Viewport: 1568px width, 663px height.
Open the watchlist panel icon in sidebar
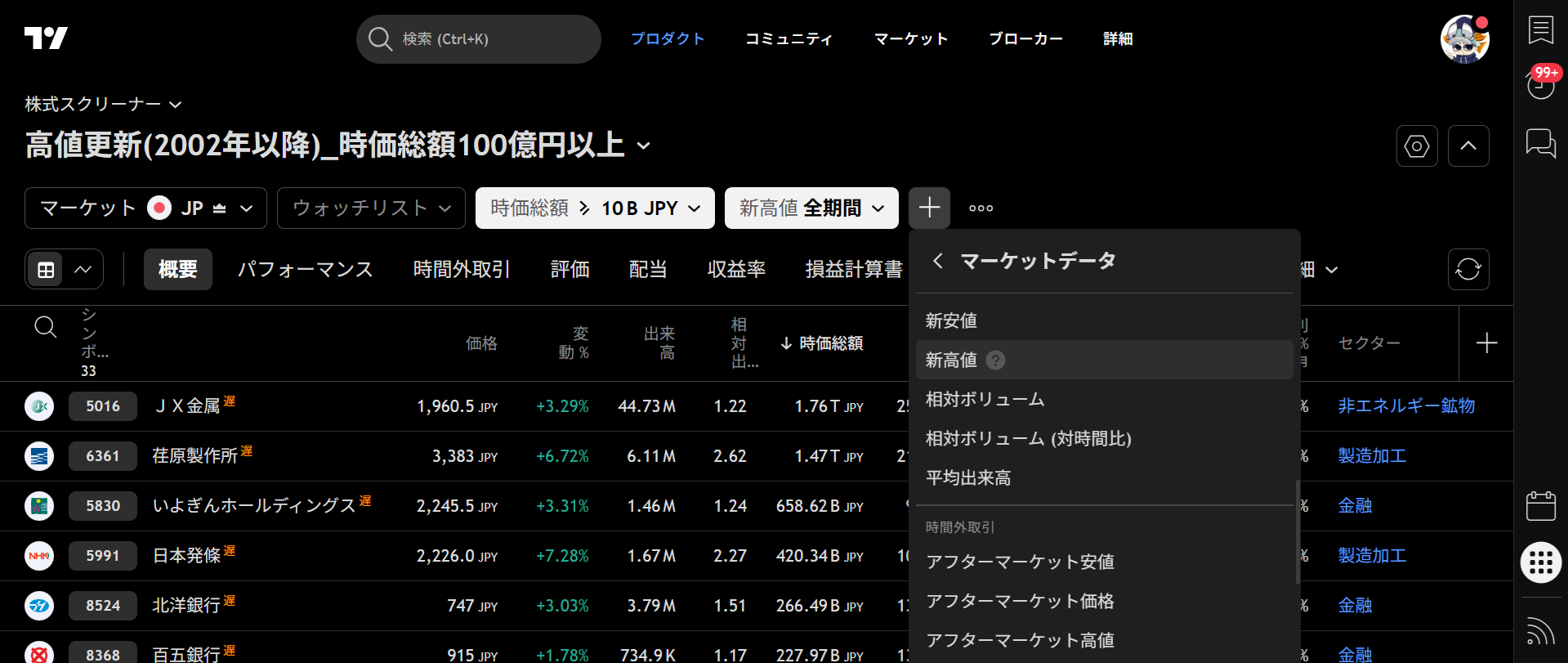1540,30
